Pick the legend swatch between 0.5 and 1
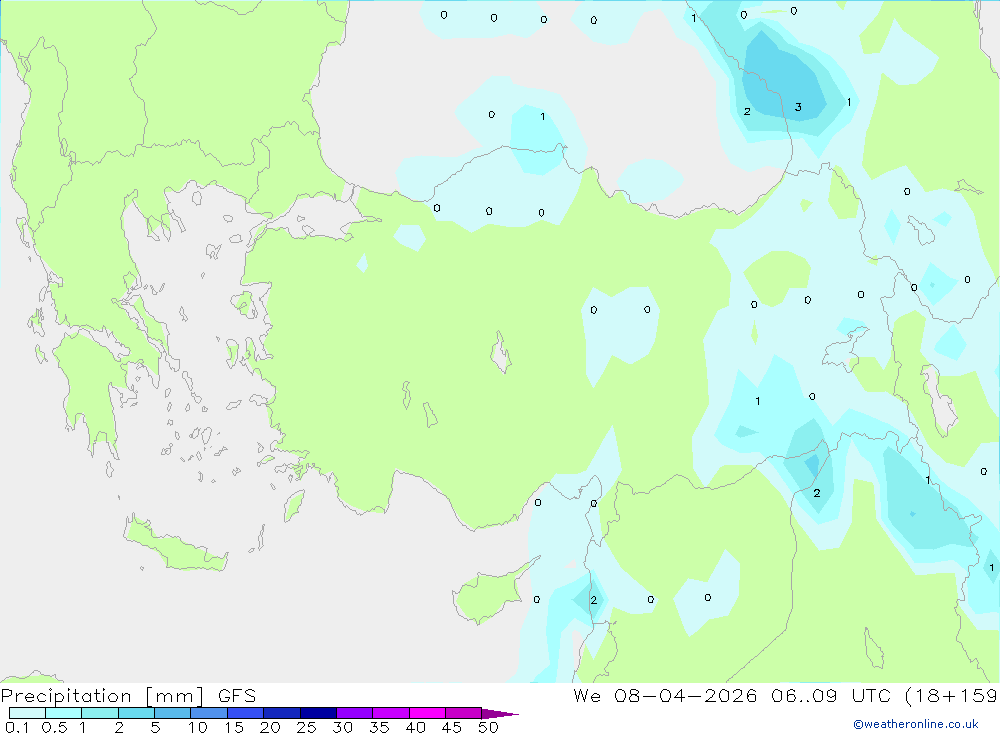The width and height of the screenshot is (1000, 733). [63, 713]
